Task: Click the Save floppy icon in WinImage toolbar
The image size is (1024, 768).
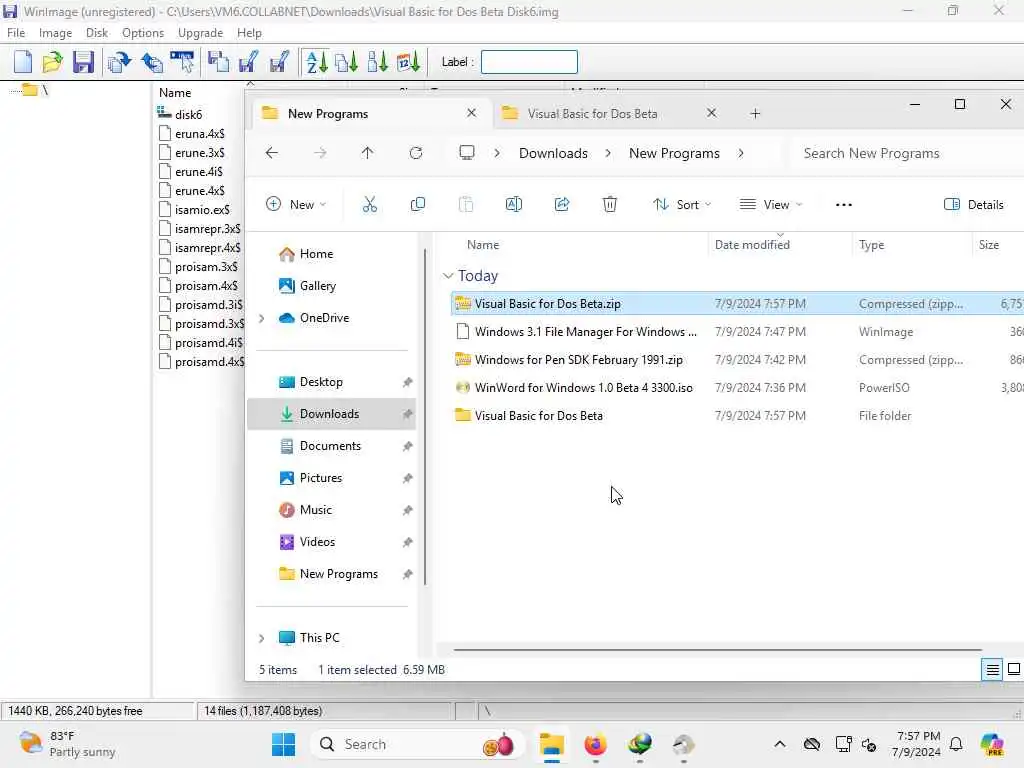Action: pyautogui.click(x=83, y=62)
